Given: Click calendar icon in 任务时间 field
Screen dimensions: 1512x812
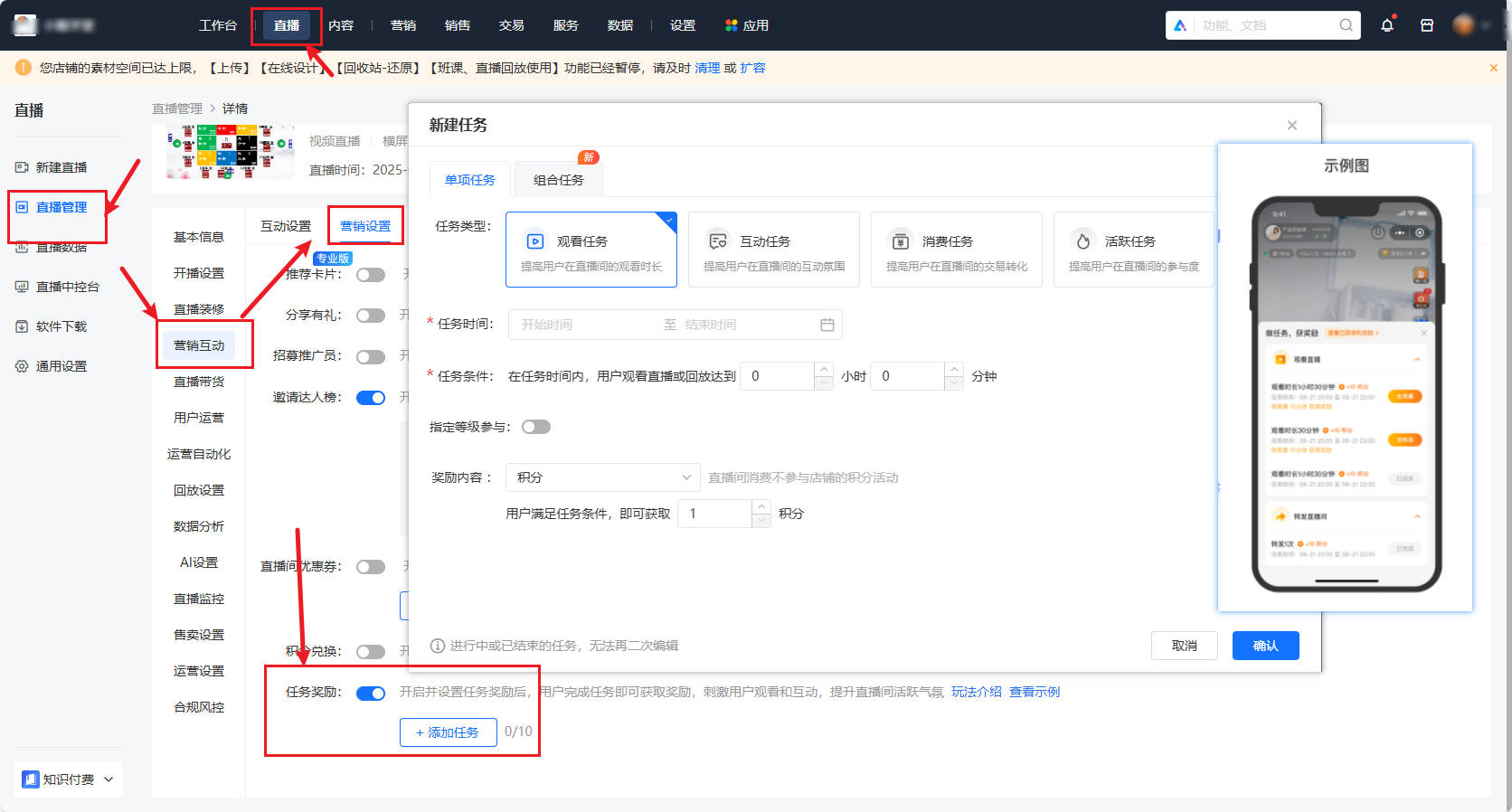Looking at the screenshot, I should coord(827,325).
